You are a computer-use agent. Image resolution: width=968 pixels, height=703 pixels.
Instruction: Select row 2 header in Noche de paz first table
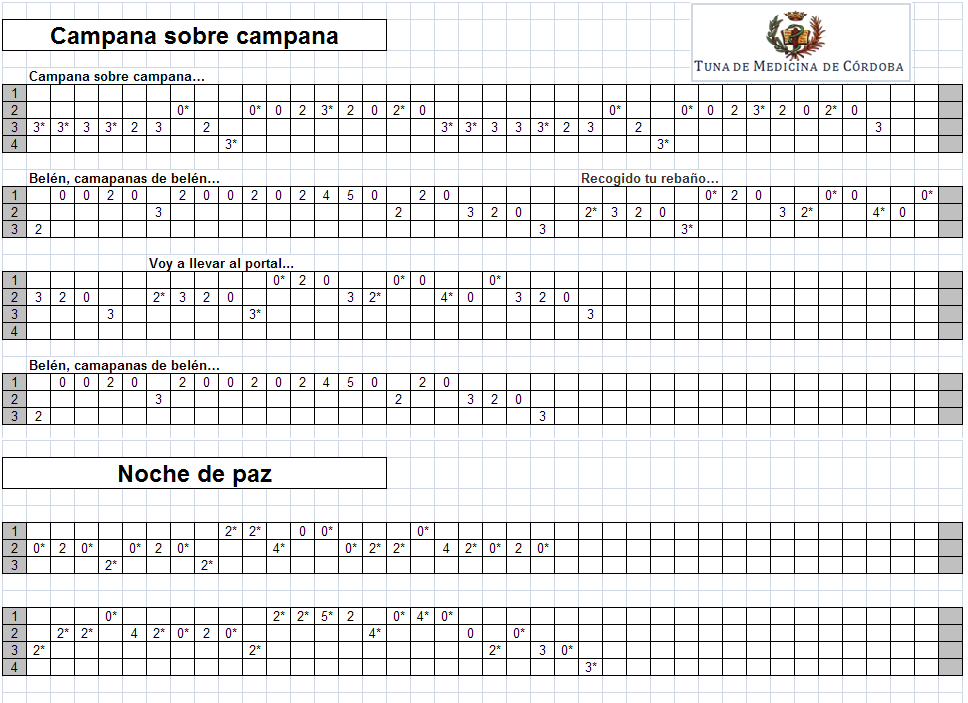click(14, 548)
